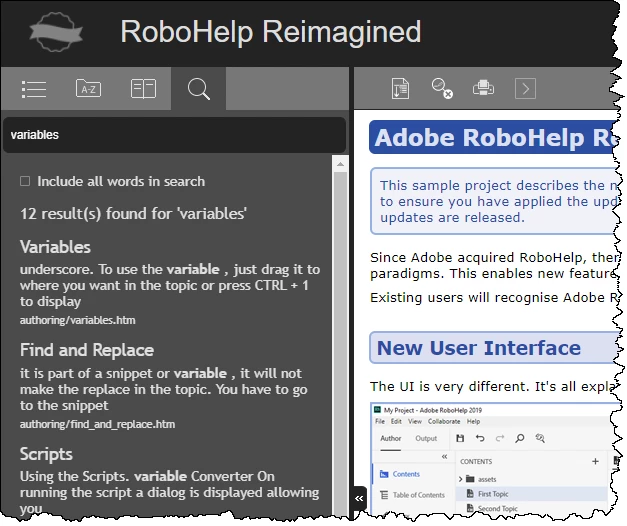This screenshot has width=627, height=526.
Task: Click the search results scrollbar up arrow
Action: 340,164
